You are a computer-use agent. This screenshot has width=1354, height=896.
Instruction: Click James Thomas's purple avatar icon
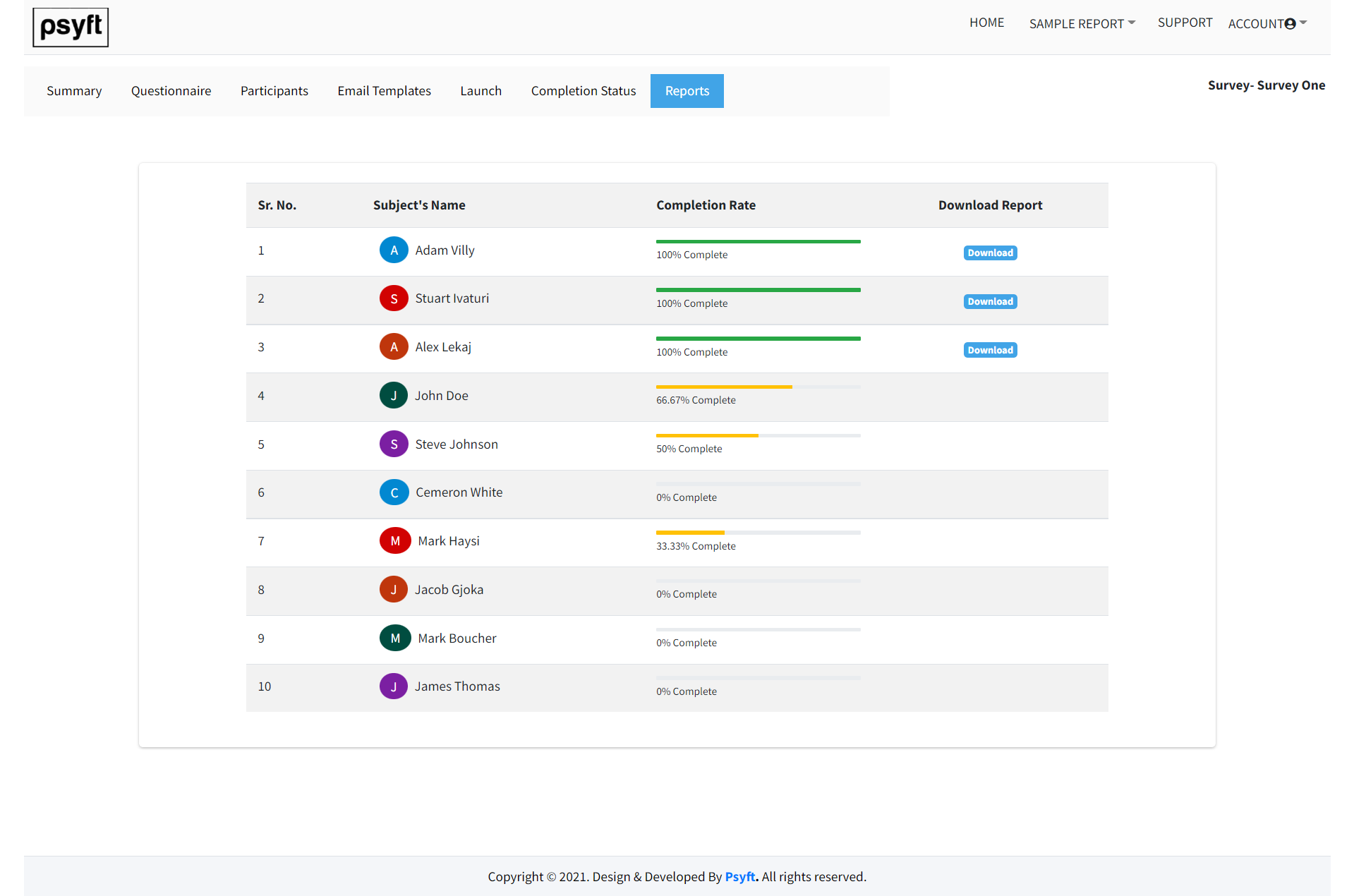pos(394,686)
